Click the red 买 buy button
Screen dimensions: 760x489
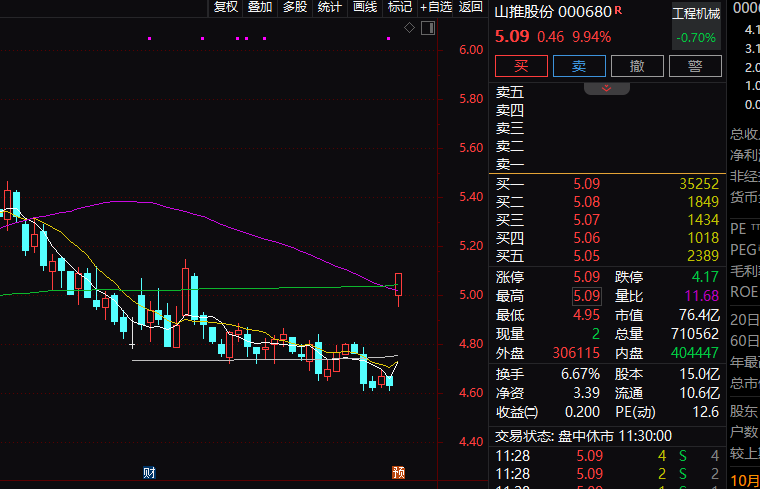521,66
